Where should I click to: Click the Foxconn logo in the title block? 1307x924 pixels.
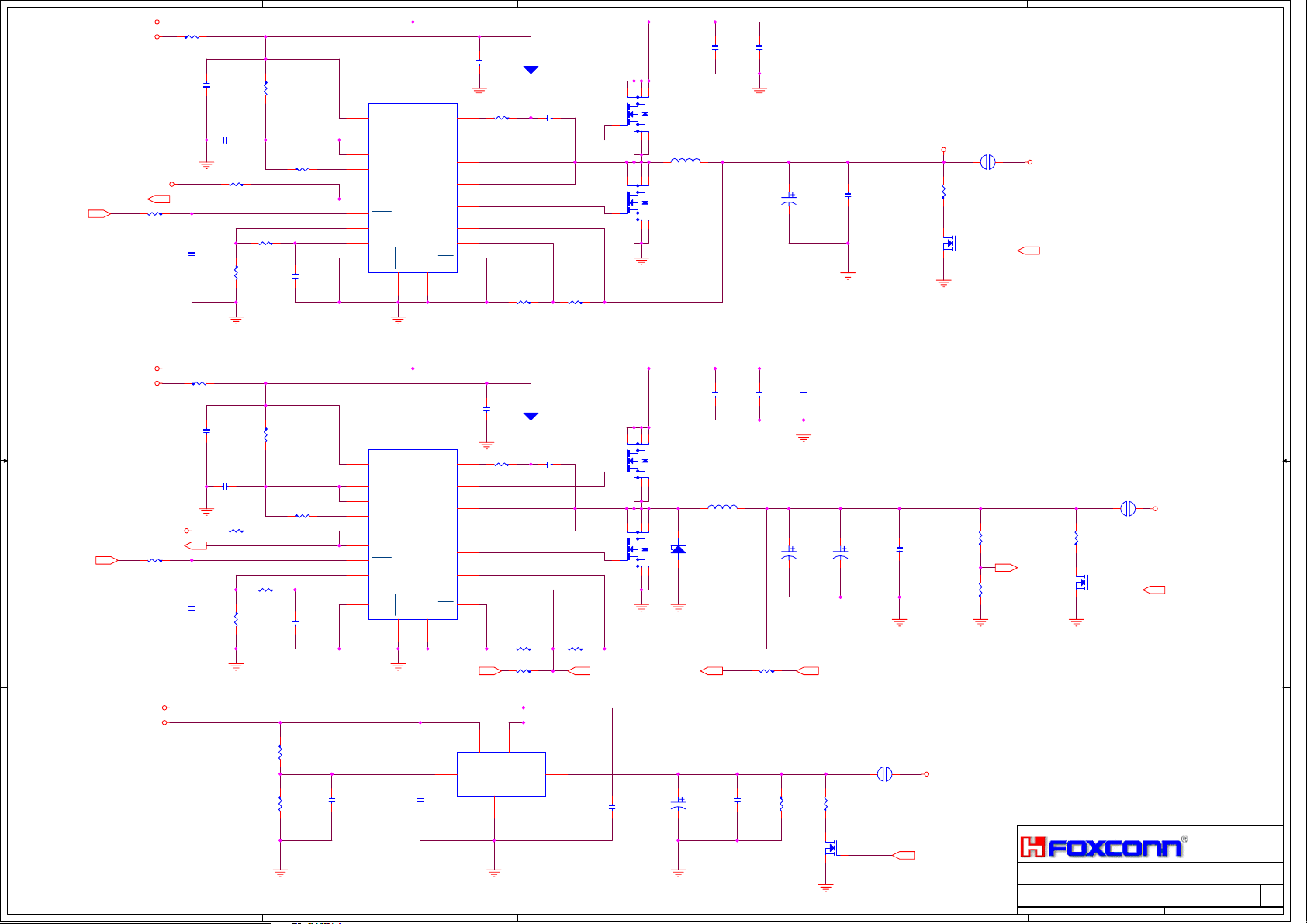tap(1101, 846)
